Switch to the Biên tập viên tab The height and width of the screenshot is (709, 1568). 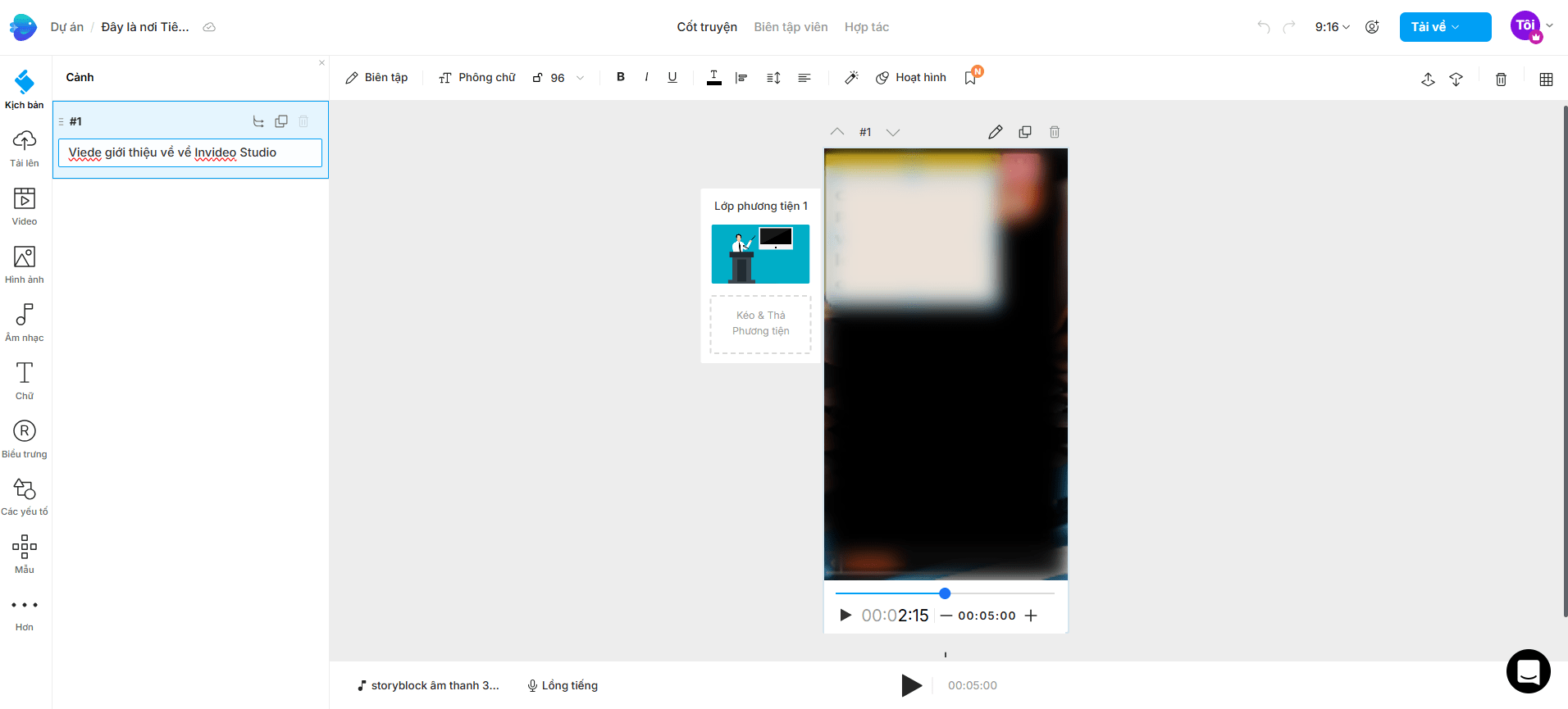click(791, 27)
